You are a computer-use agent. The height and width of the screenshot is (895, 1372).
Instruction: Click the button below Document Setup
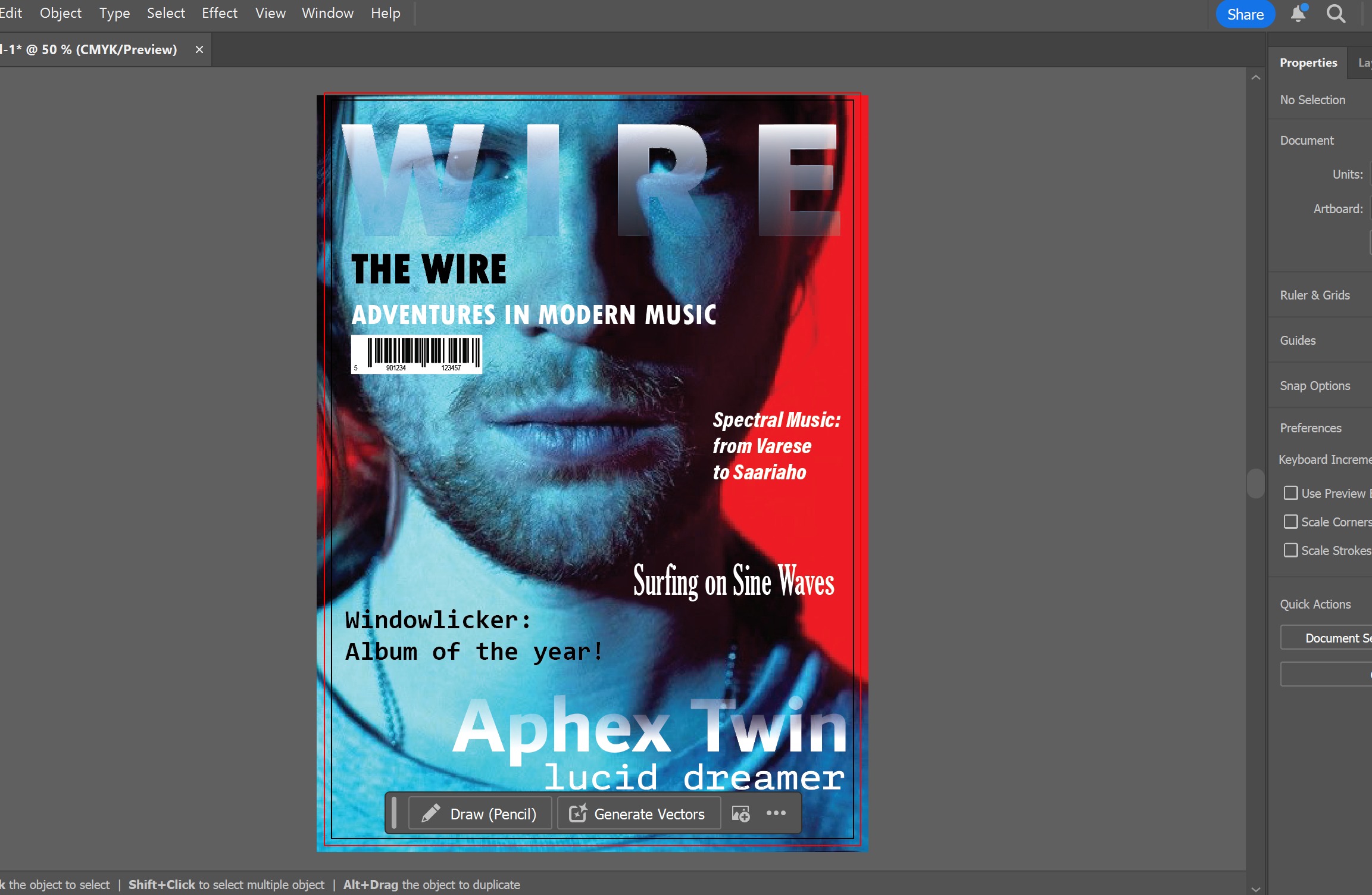tap(1327, 675)
